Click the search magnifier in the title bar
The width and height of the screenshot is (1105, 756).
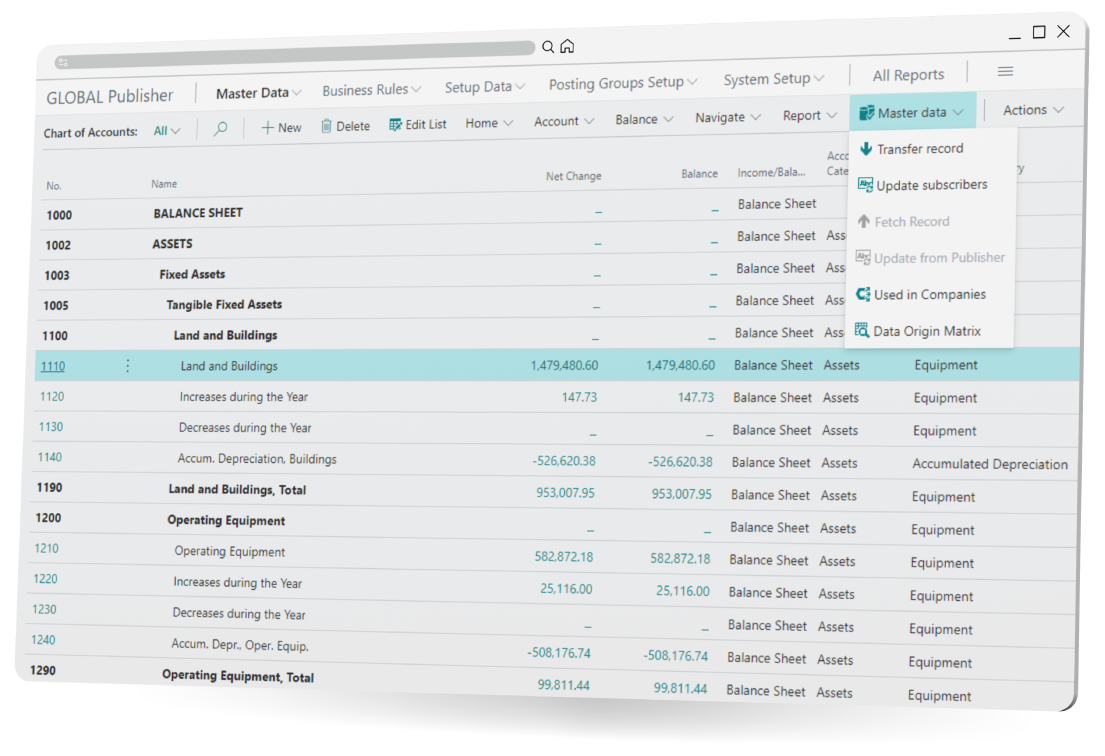[x=546, y=46]
